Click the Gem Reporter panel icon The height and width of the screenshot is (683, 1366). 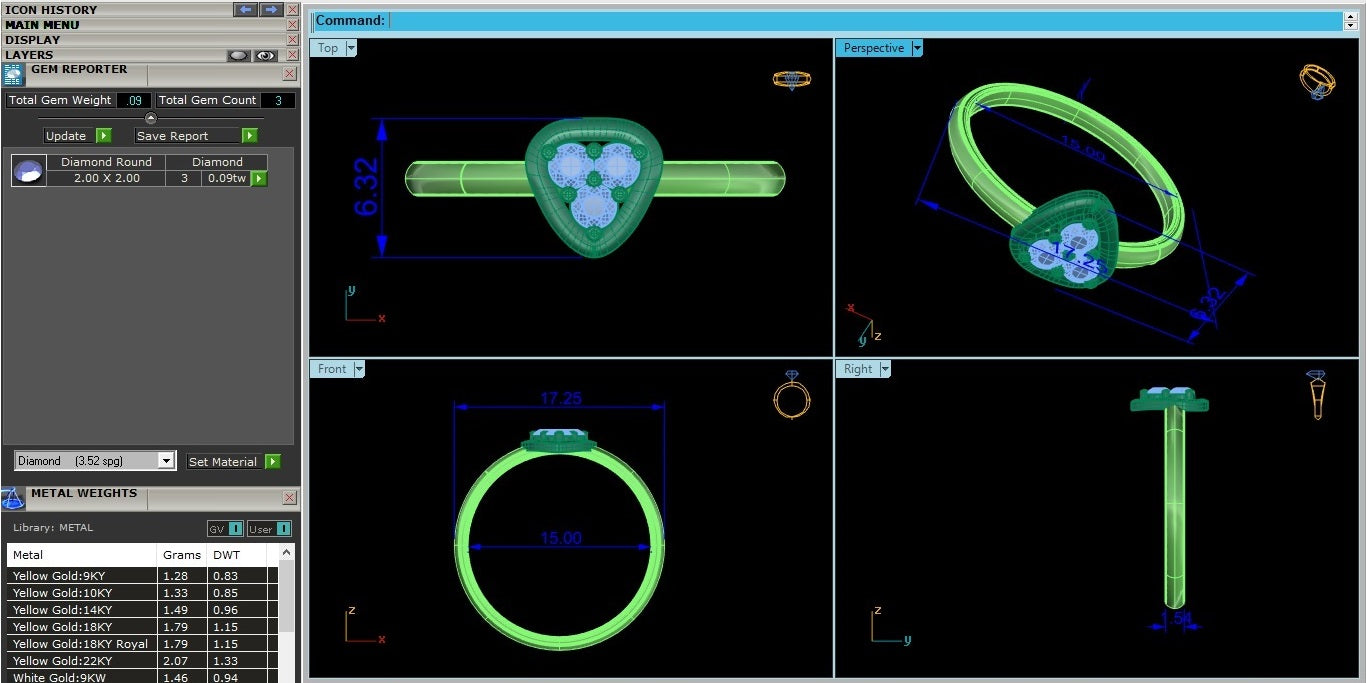pyautogui.click(x=14, y=74)
